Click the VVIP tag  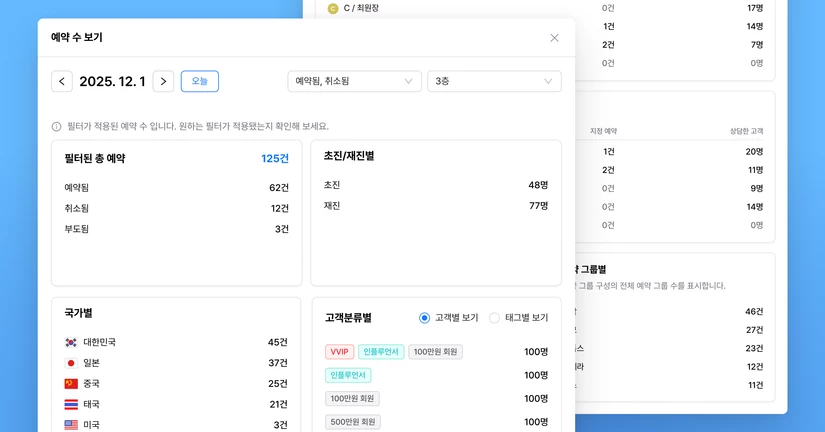pyautogui.click(x=339, y=352)
